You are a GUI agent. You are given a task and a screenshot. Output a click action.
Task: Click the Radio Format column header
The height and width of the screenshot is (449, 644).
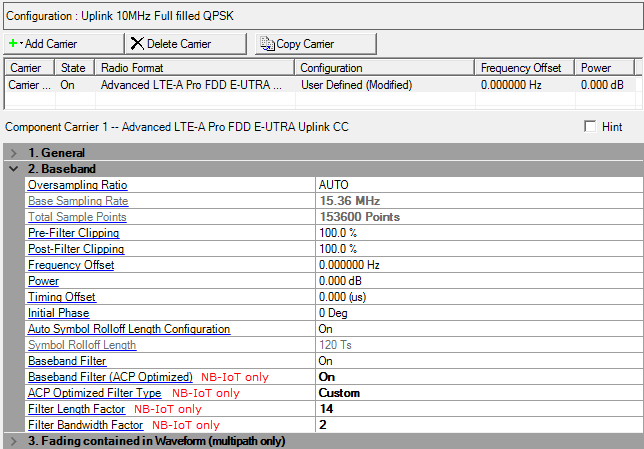tap(195, 67)
